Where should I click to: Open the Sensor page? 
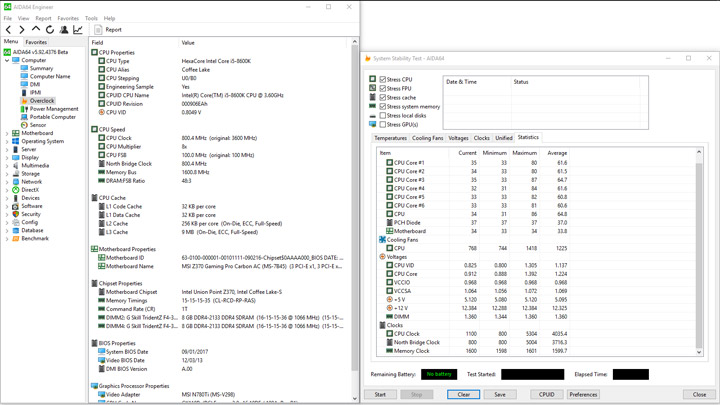(38, 125)
